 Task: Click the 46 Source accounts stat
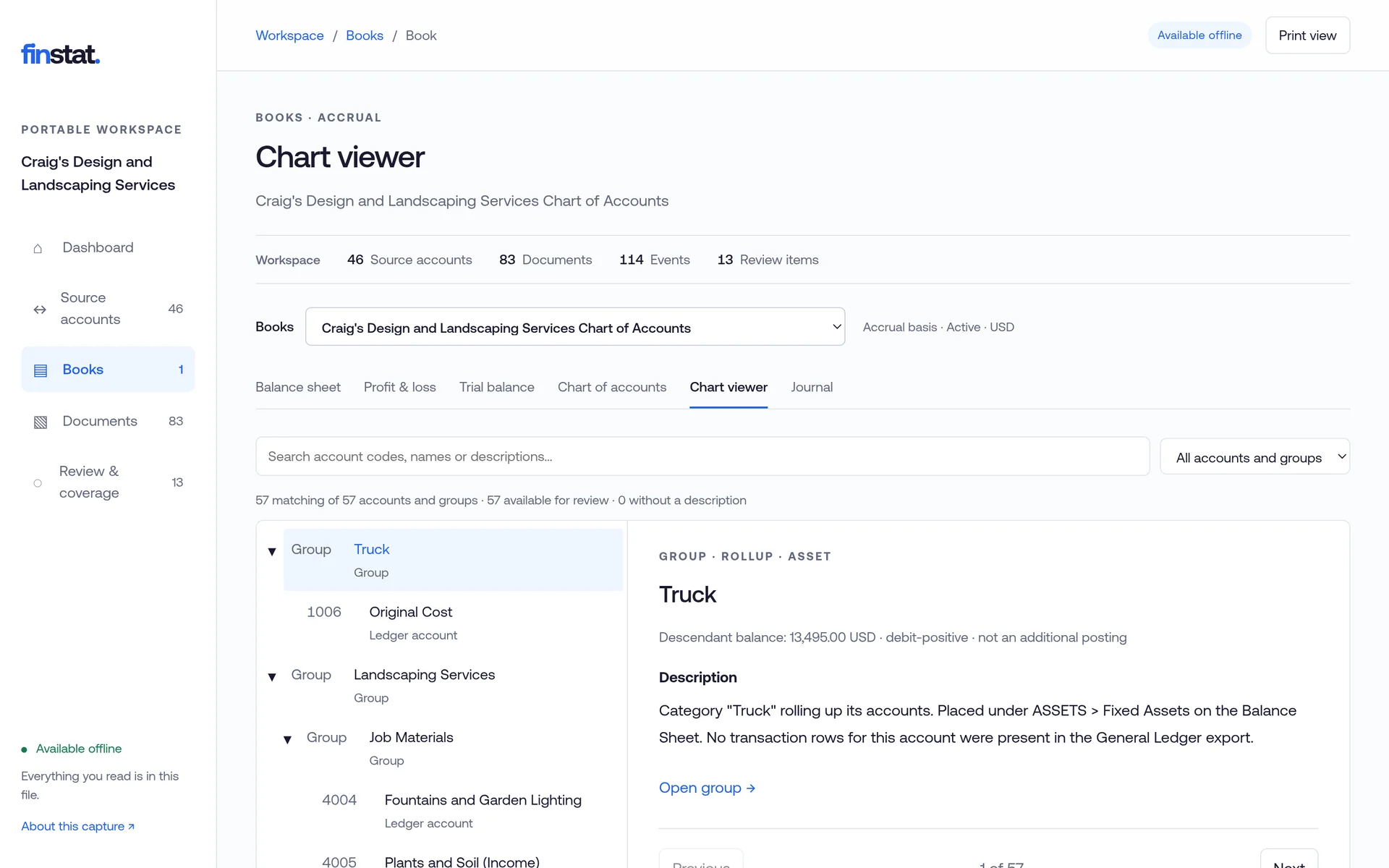409,260
